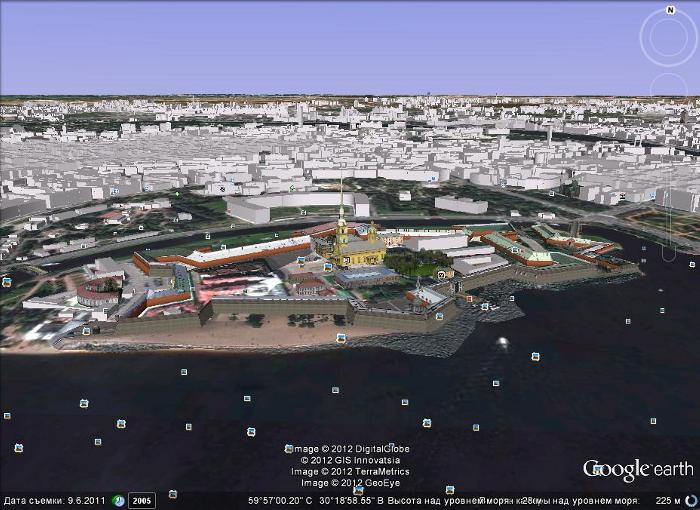
Task: Click the Google earth logo
Action: 637,470
